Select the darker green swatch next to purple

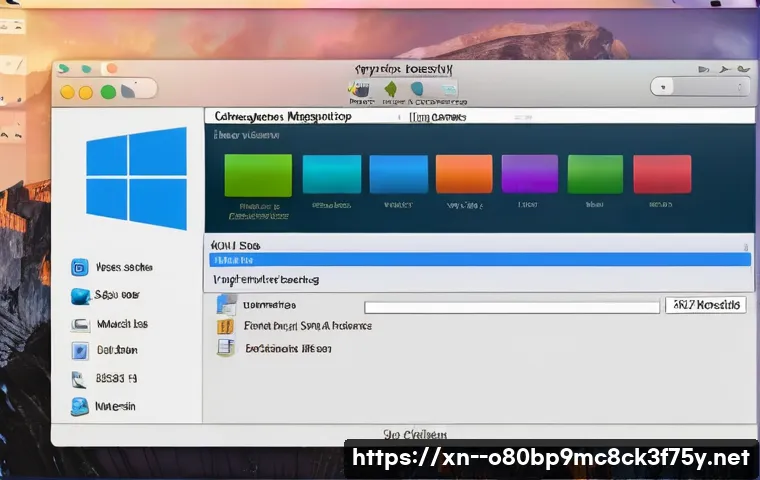pyautogui.click(x=595, y=174)
